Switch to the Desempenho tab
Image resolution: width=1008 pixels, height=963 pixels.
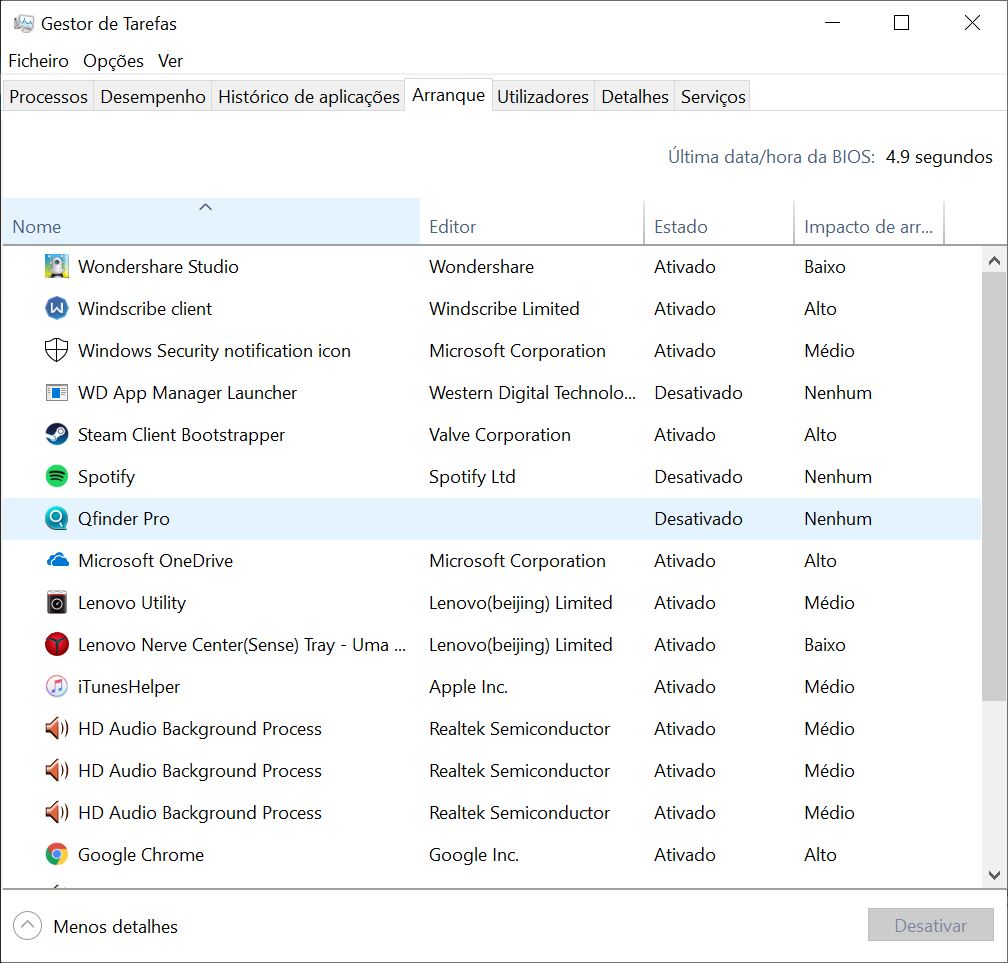(153, 96)
